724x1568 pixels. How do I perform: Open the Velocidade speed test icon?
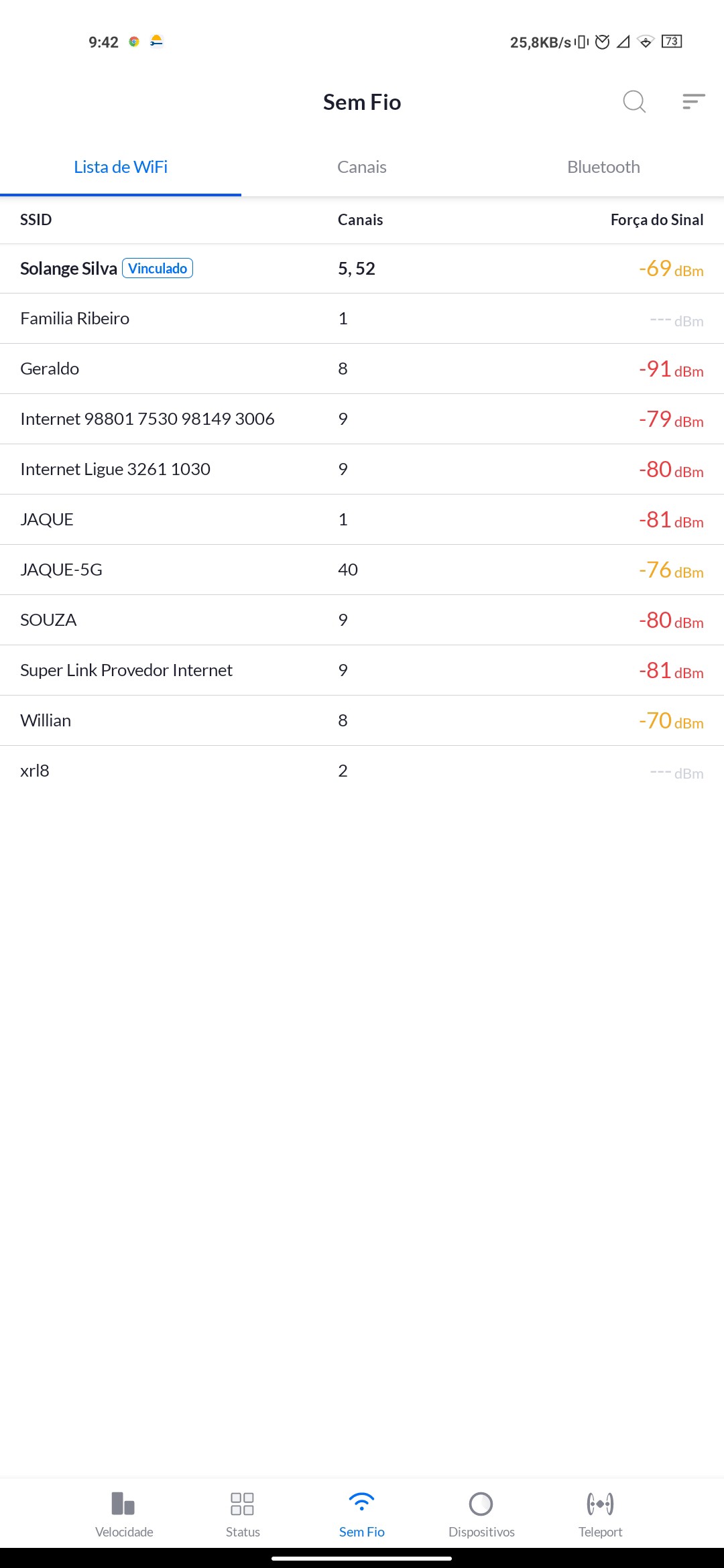[124, 1504]
